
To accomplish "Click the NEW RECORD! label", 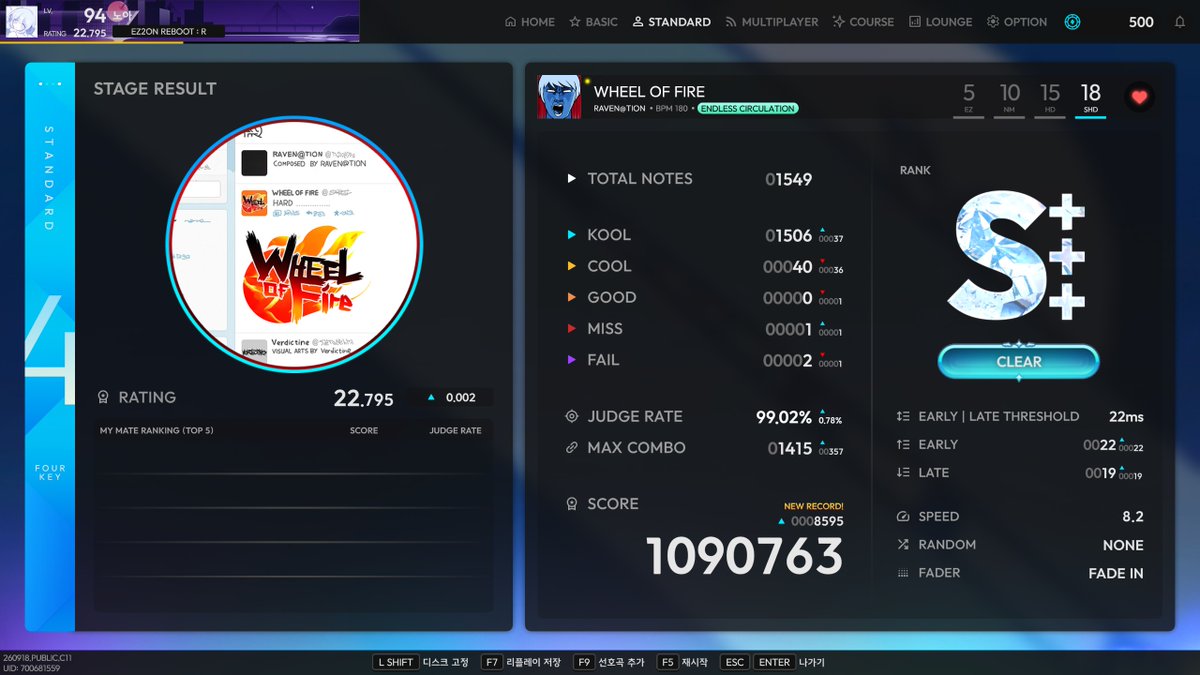I will pyautogui.click(x=813, y=506).
